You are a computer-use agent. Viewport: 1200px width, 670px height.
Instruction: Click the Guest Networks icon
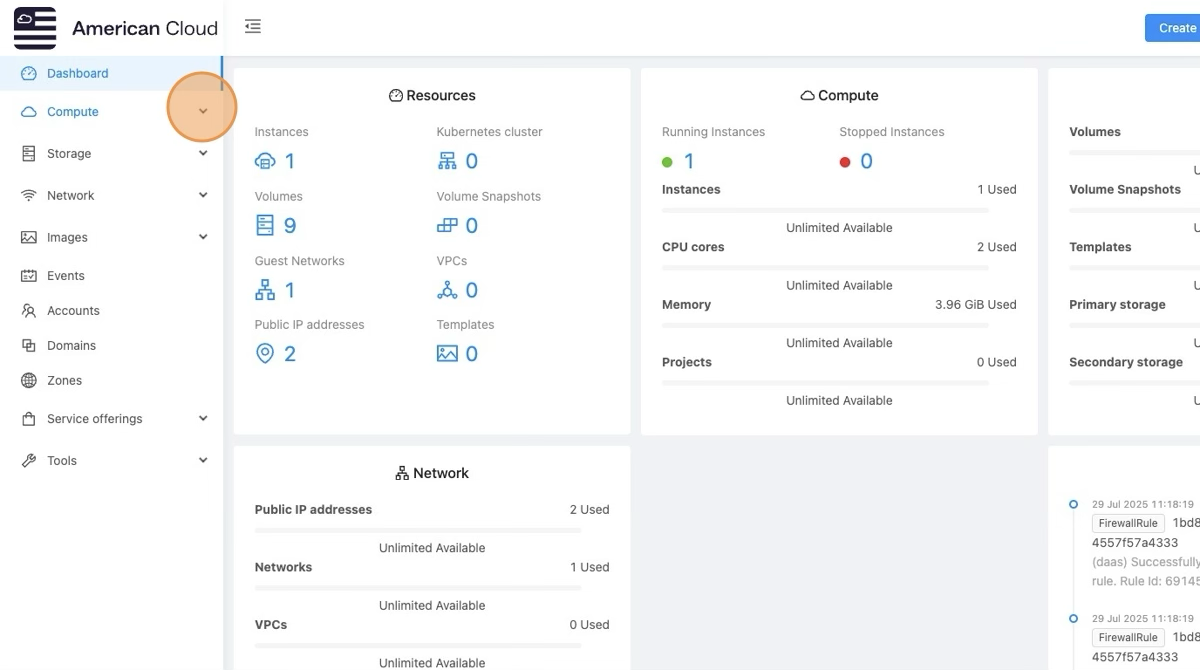(265, 290)
